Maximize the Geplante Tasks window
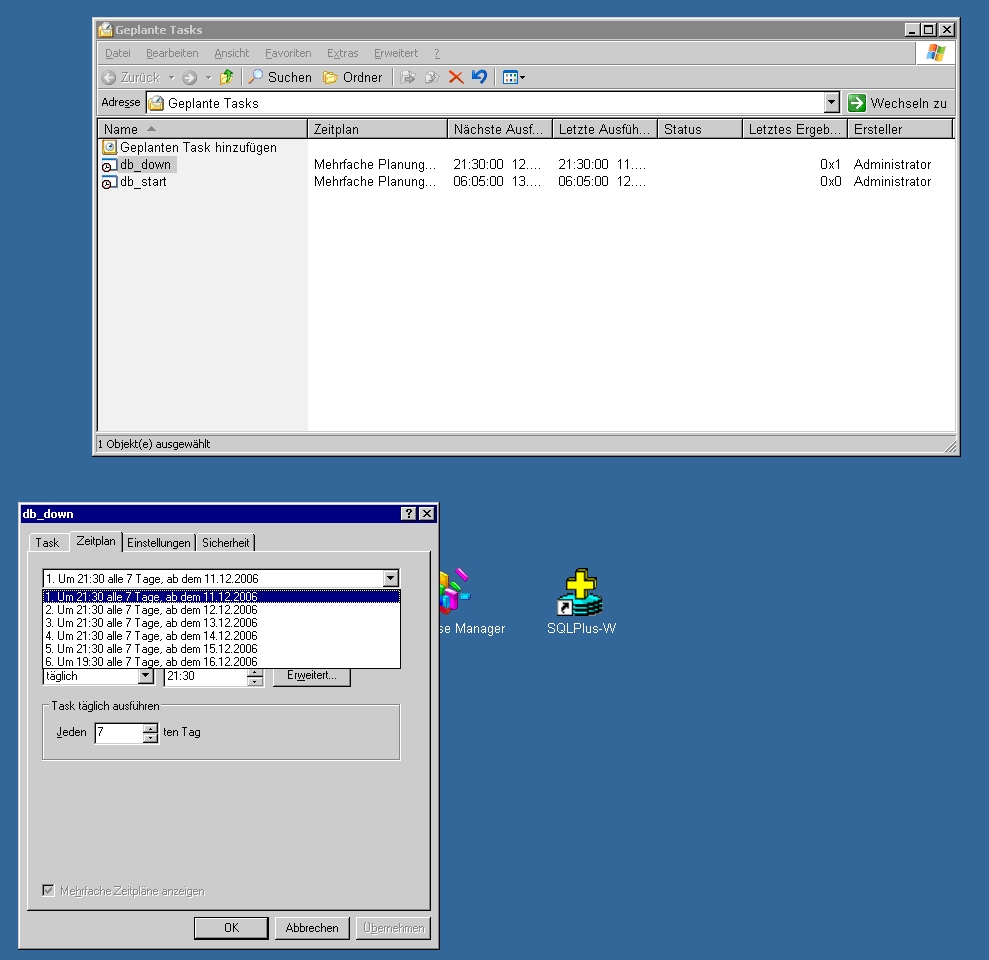The height and width of the screenshot is (960, 989). pos(929,30)
